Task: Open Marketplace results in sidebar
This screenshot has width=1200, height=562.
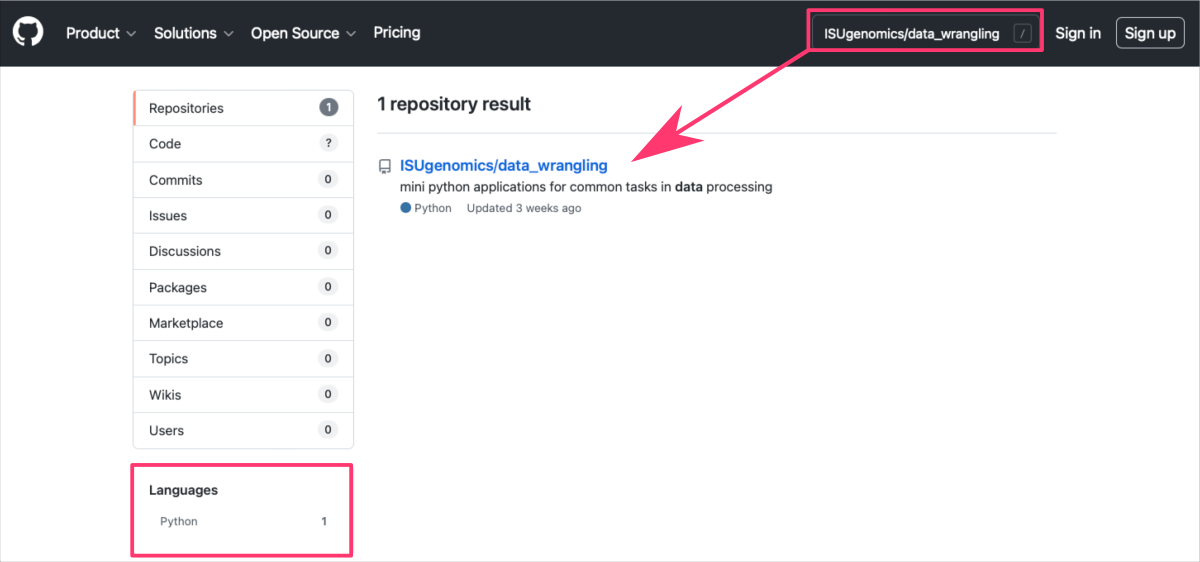Action: click(x=243, y=323)
